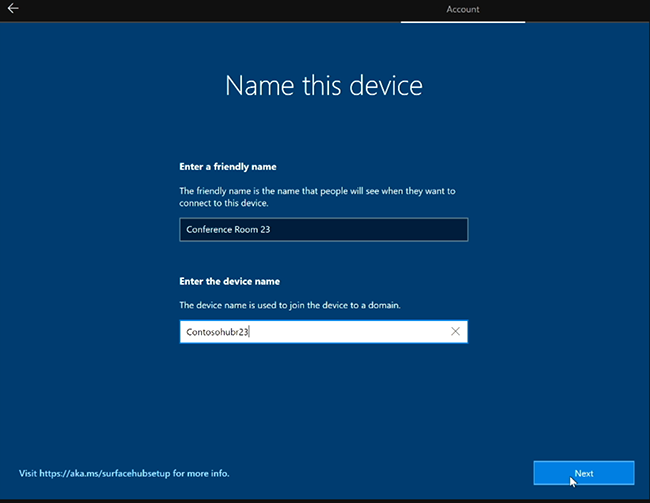
Task: Focus the friendly name input field
Action: click(x=324, y=229)
